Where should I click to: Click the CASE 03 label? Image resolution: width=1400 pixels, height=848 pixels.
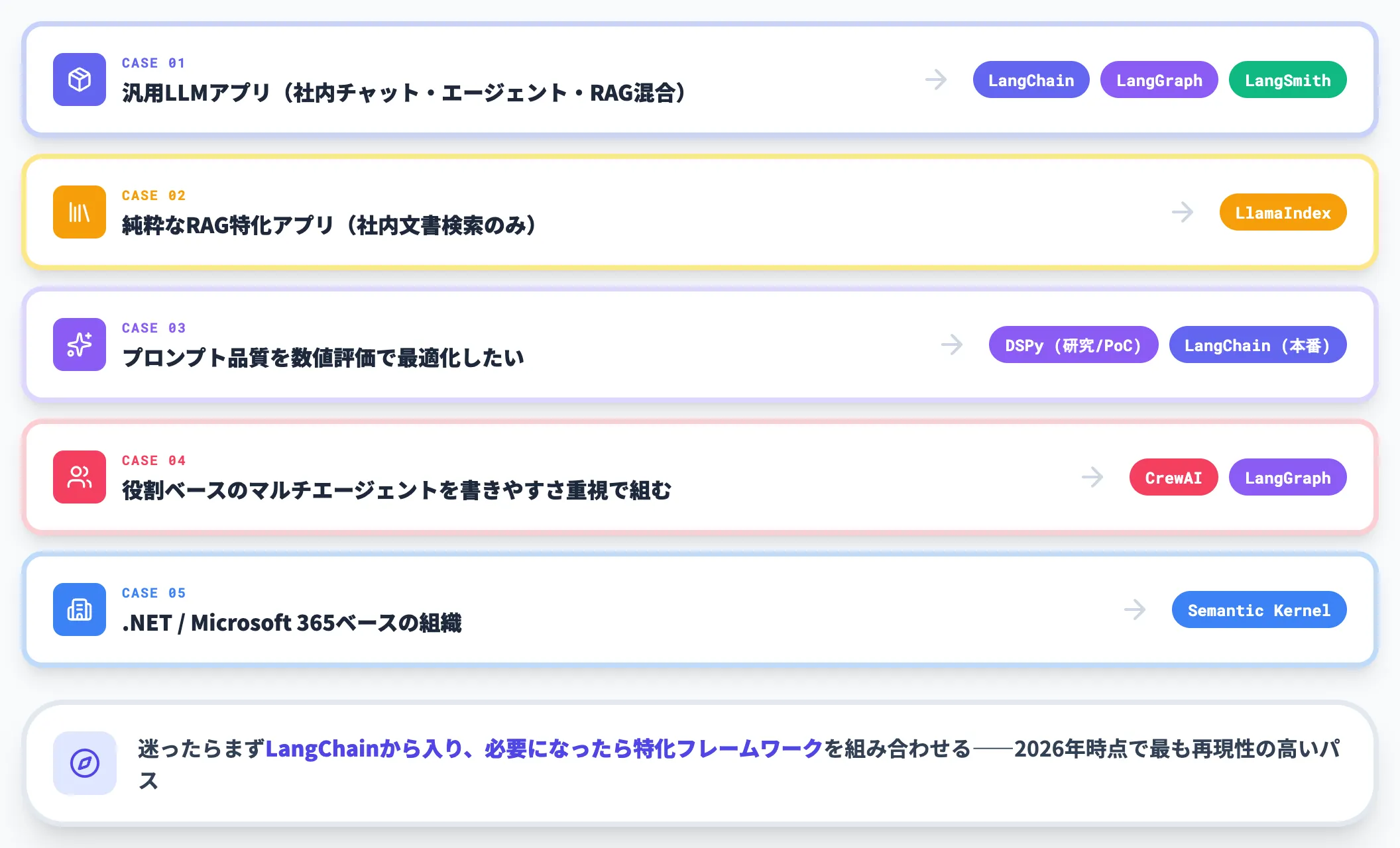[154, 328]
